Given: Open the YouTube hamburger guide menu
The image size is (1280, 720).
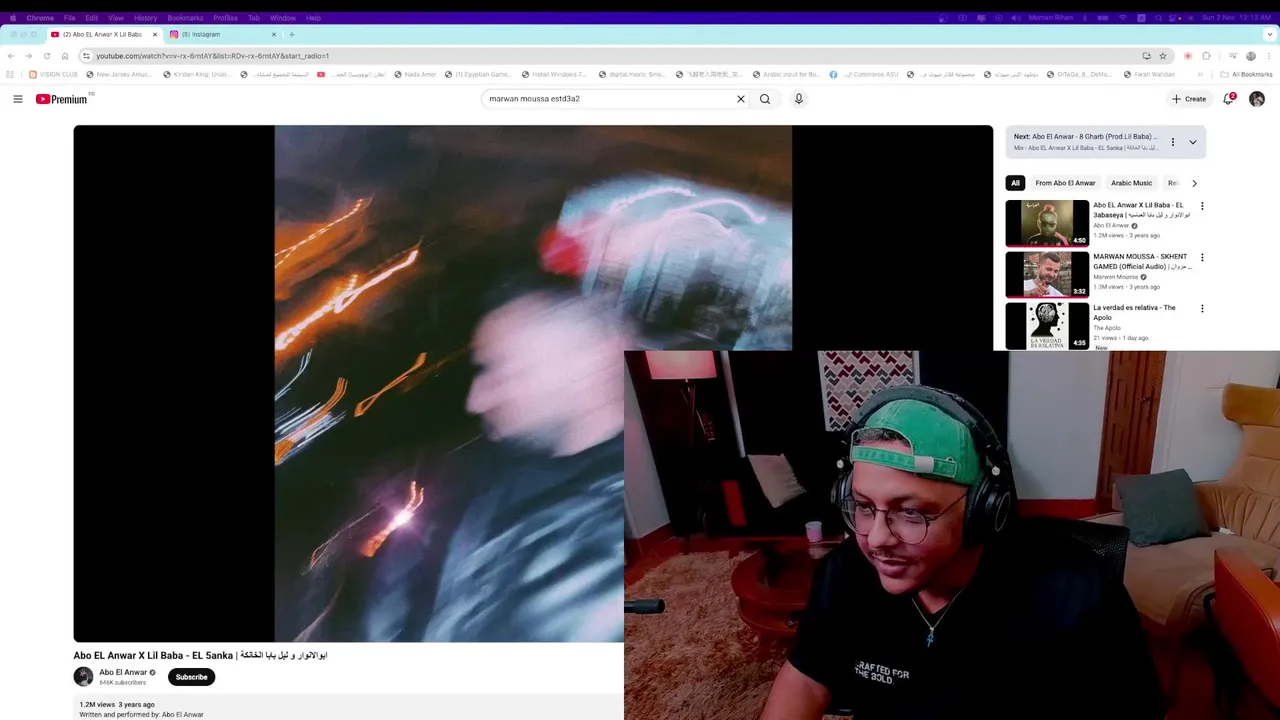Looking at the screenshot, I should coord(18,99).
